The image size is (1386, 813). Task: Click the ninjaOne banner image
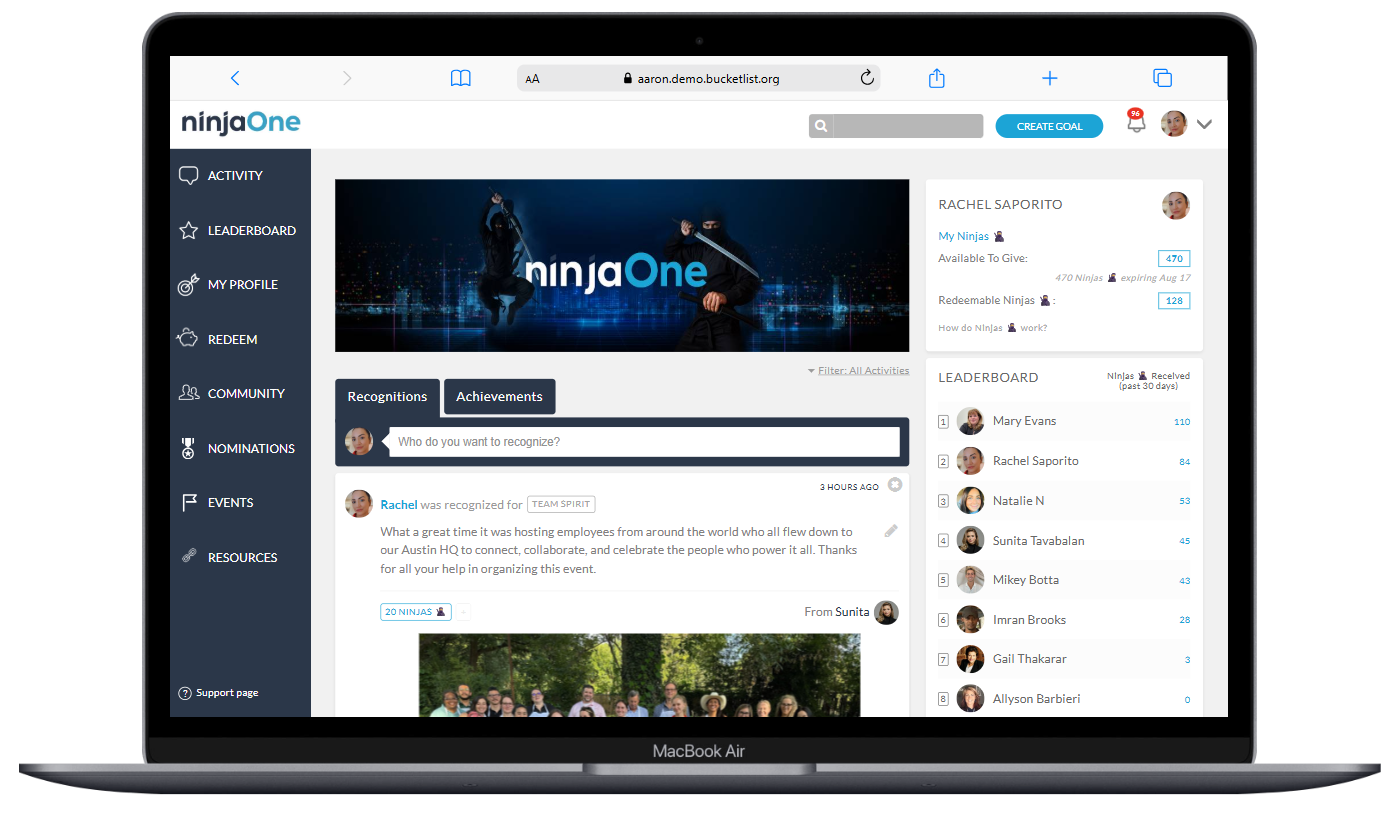coord(622,266)
